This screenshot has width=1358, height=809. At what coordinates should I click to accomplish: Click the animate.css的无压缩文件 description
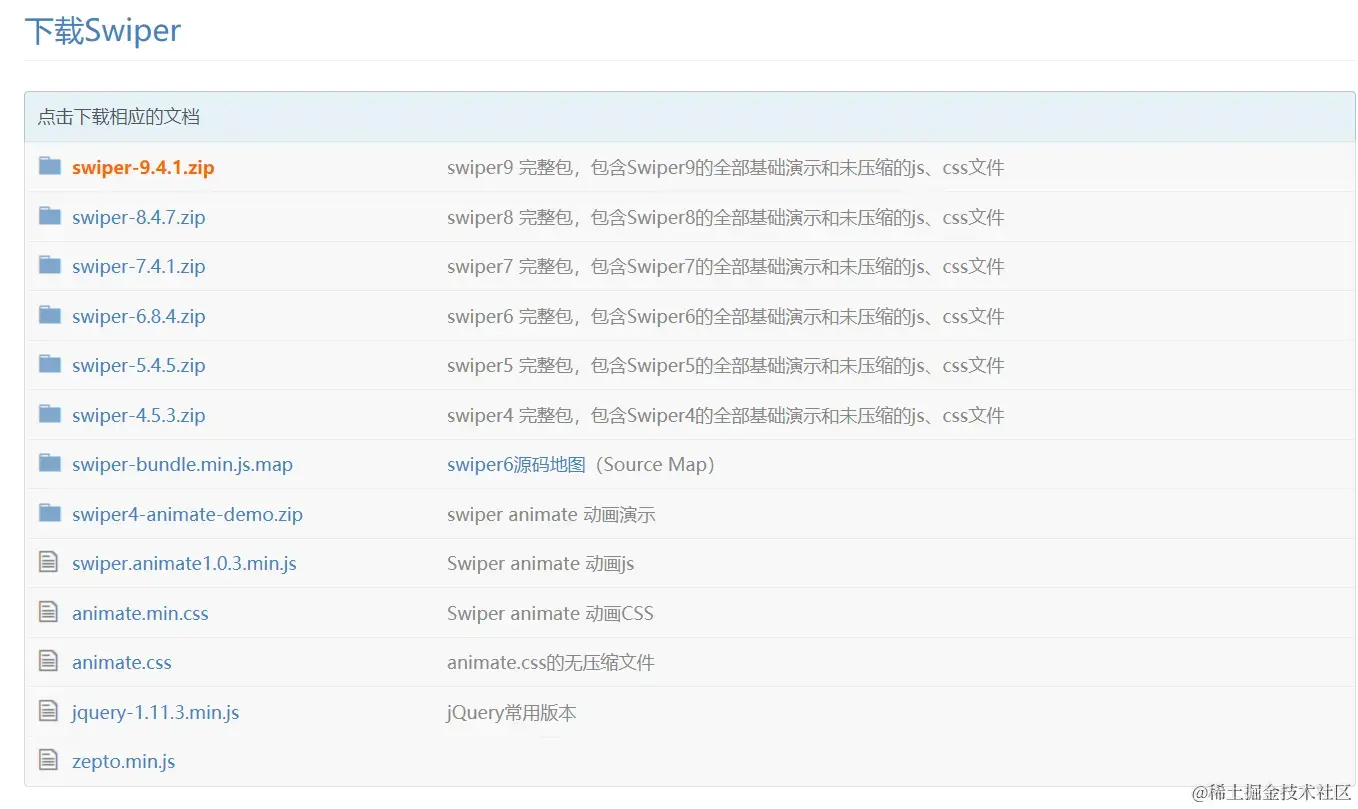(551, 663)
